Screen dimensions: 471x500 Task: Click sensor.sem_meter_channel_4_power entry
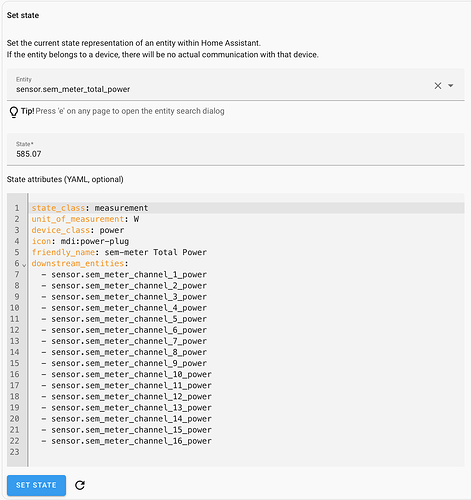point(129,308)
